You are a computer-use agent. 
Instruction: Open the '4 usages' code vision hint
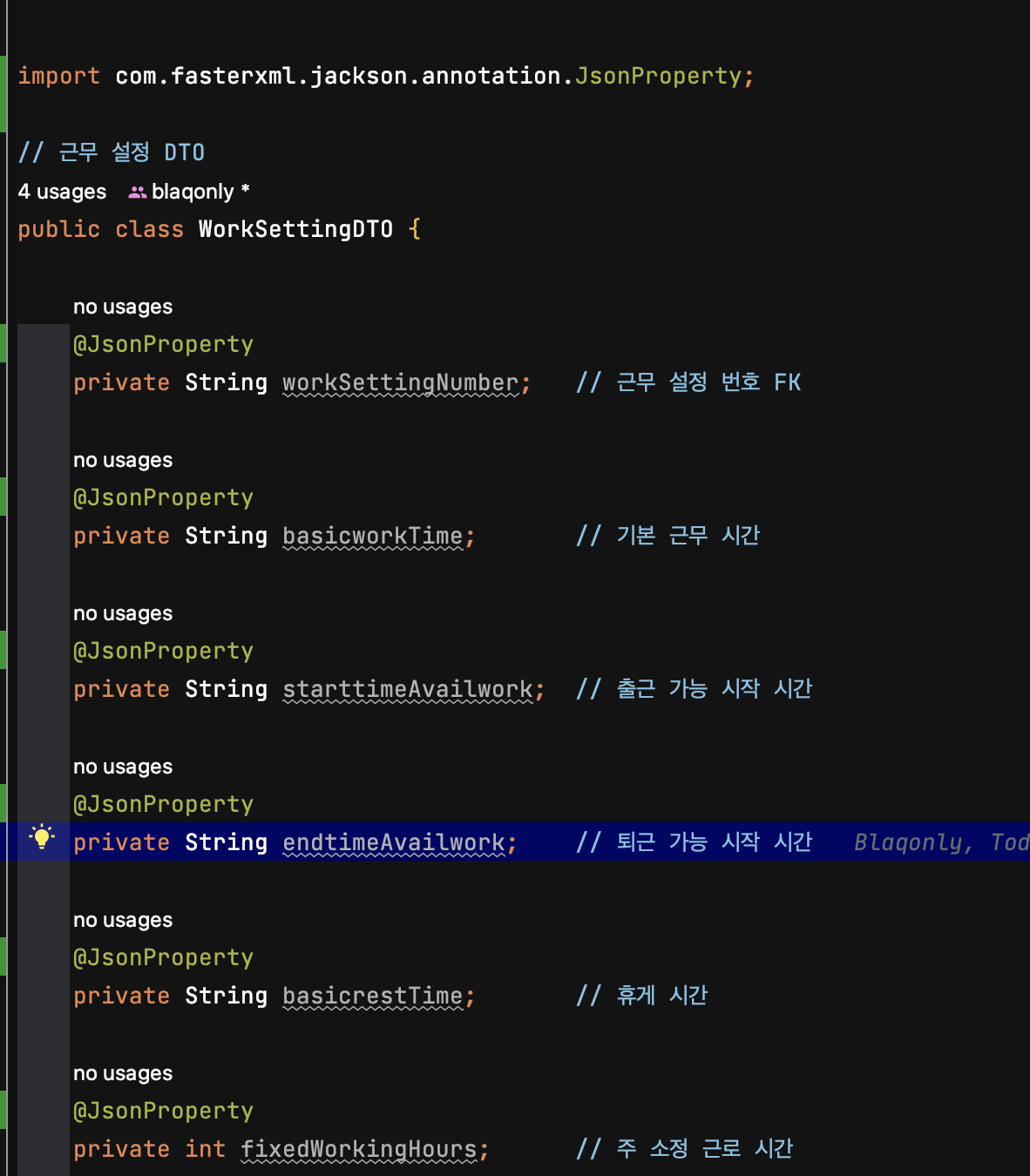62,192
